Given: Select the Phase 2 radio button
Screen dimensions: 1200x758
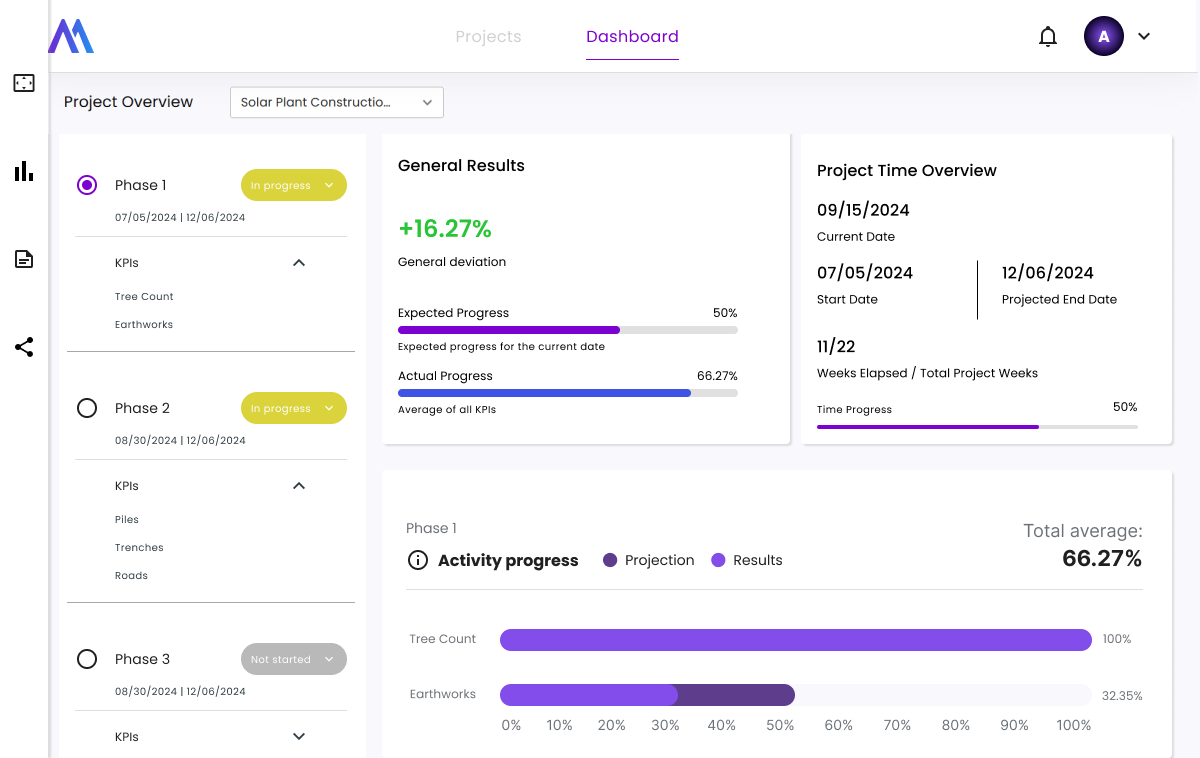Looking at the screenshot, I should 87,408.
